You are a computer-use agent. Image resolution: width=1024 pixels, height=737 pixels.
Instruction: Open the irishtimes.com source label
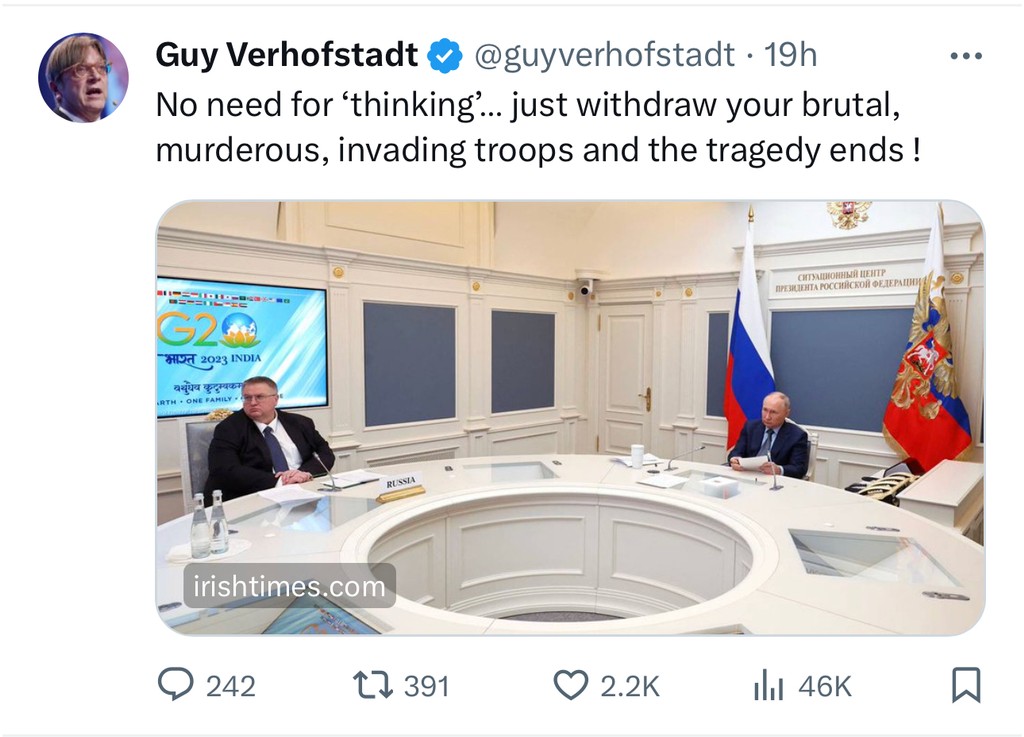coord(289,586)
